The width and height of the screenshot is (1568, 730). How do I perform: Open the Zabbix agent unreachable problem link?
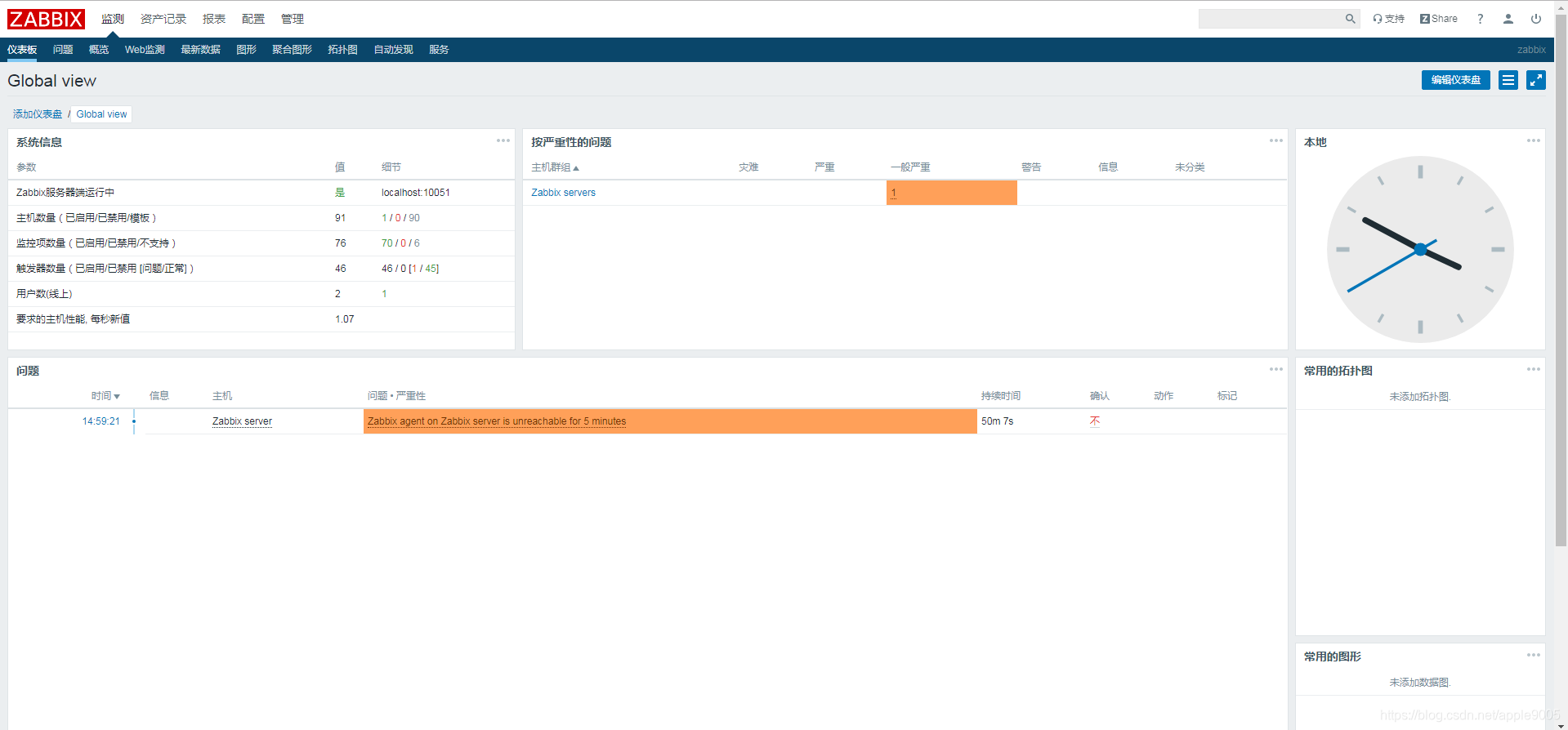497,421
